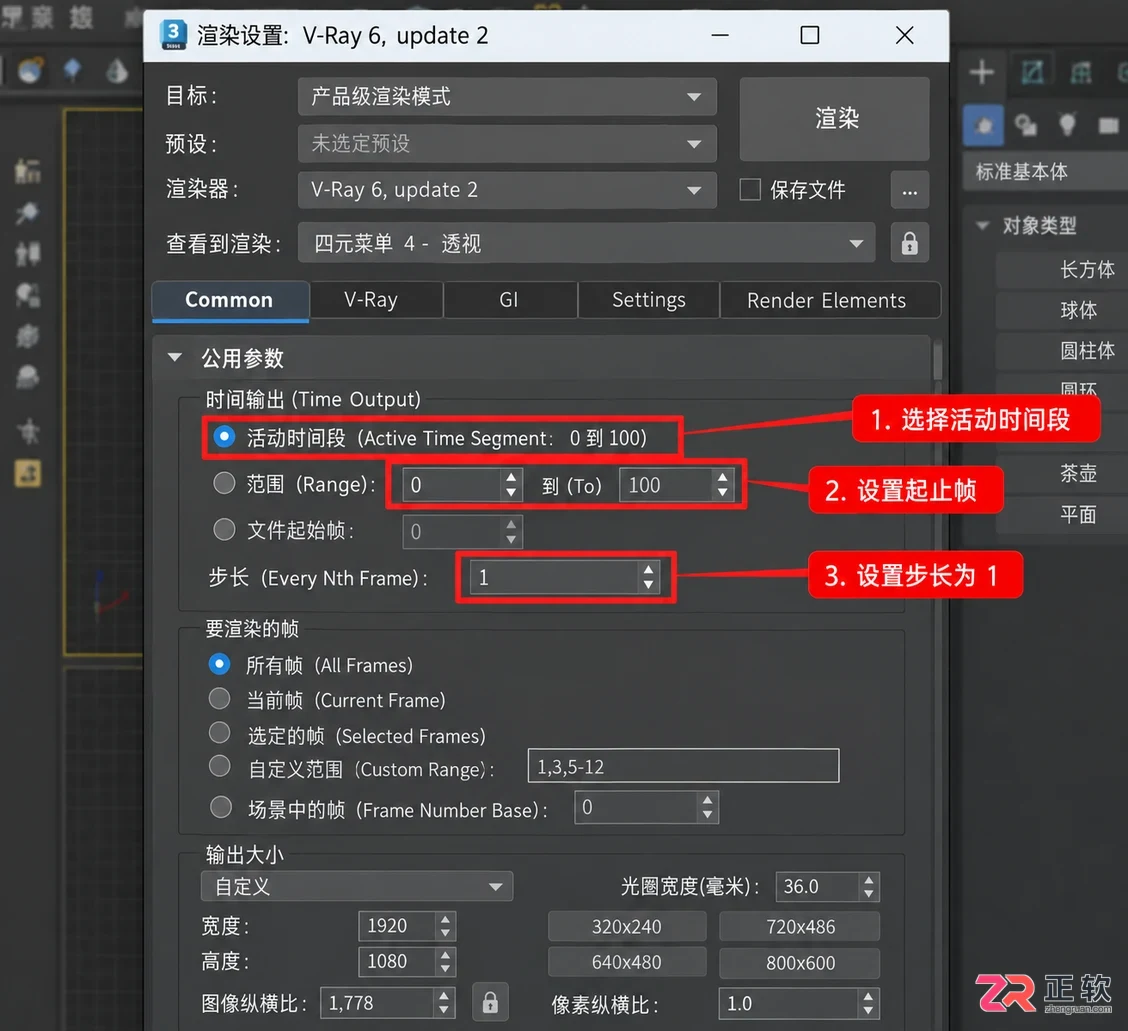Screen dimensions: 1128x1031
Task: Switch to the Common tab
Action: coord(230,300)
